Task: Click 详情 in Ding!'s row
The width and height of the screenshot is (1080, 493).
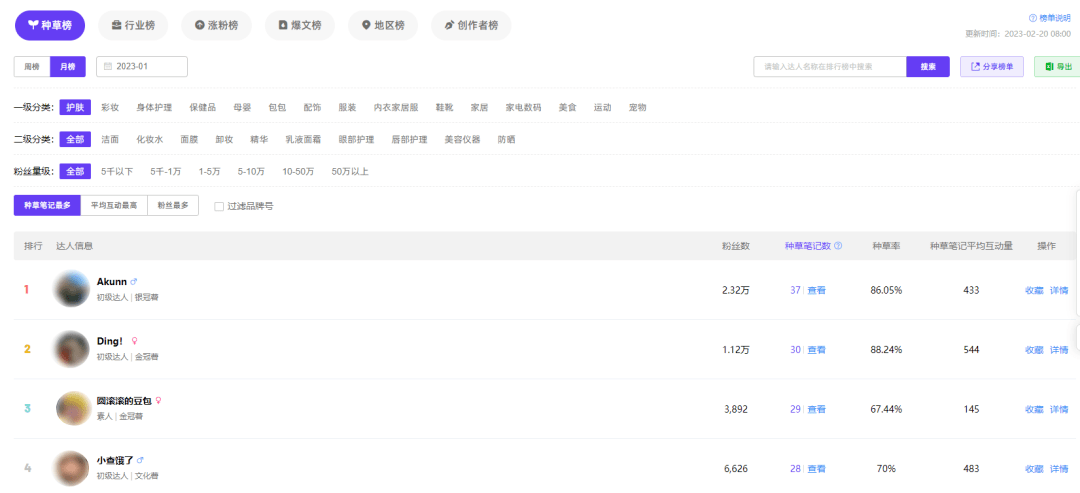Action: pyautogui.click(x=1059, y=350)
